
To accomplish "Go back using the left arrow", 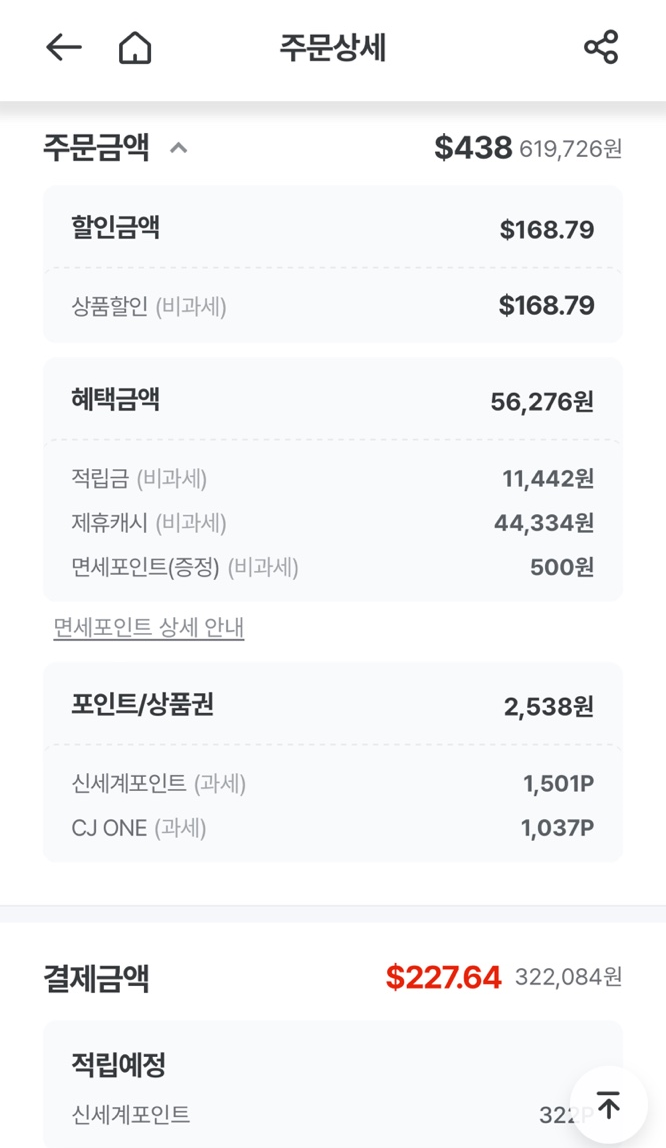I will pos(63,47).
